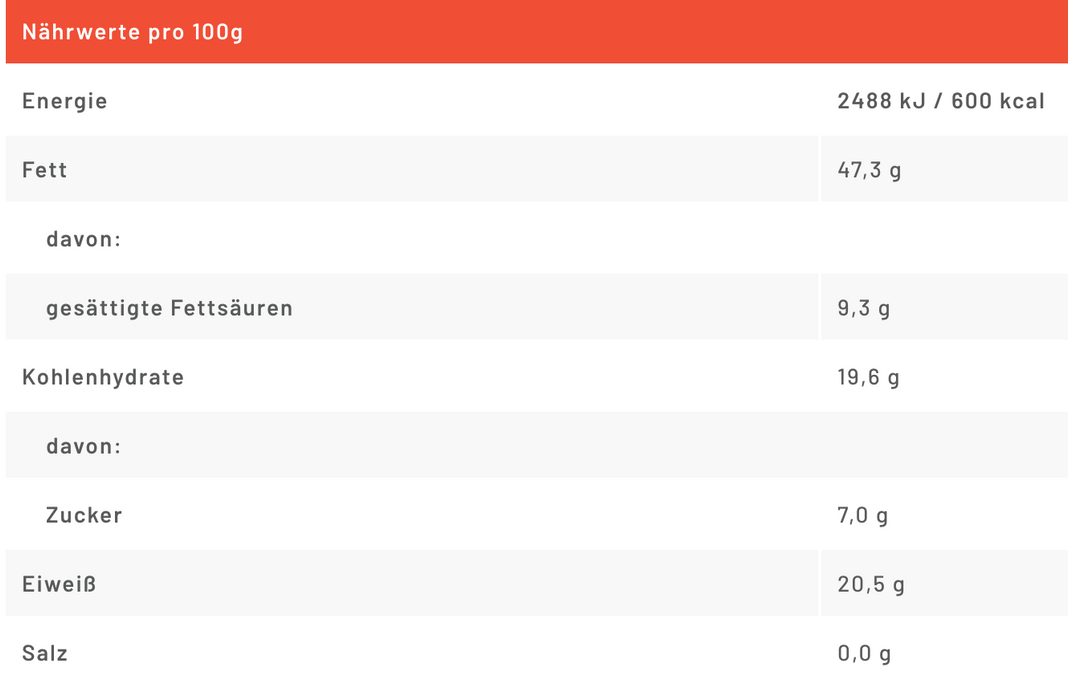The image size is (1068, 700).
Task: Click the 'davon:' label below Kohlenhydrate
Action: pos(84,446)
